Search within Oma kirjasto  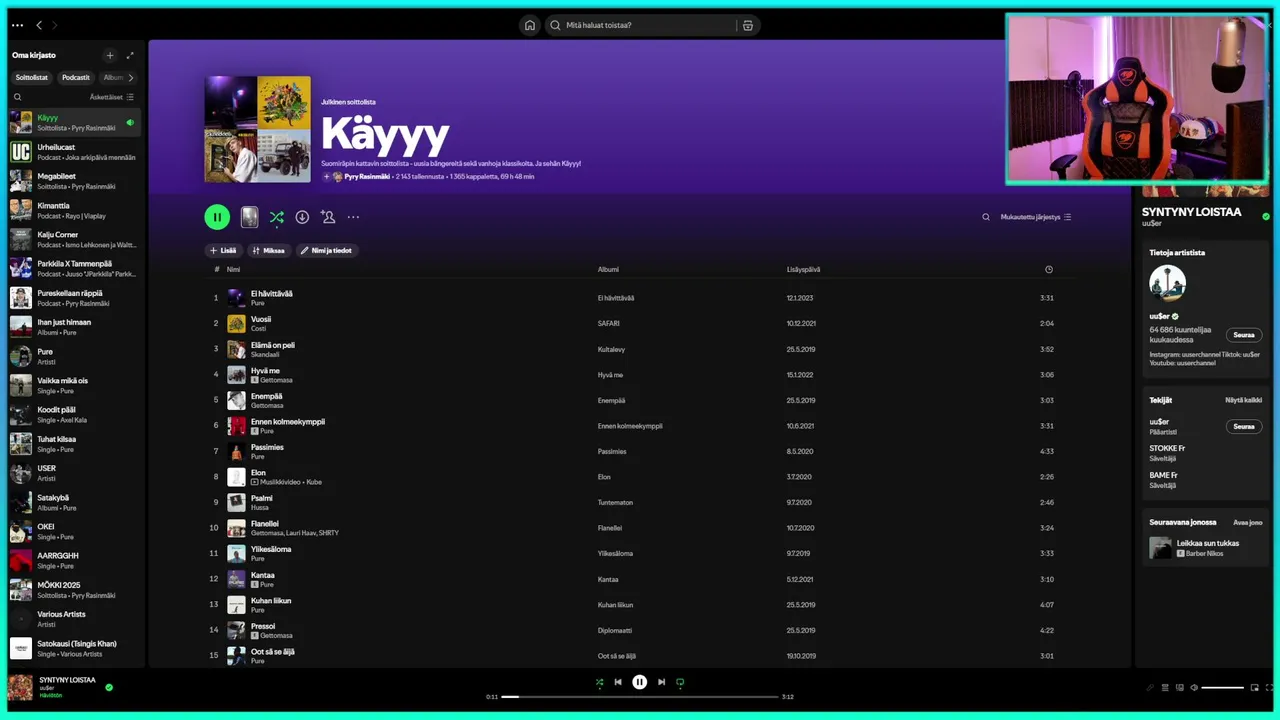click(x=17, y=97)
